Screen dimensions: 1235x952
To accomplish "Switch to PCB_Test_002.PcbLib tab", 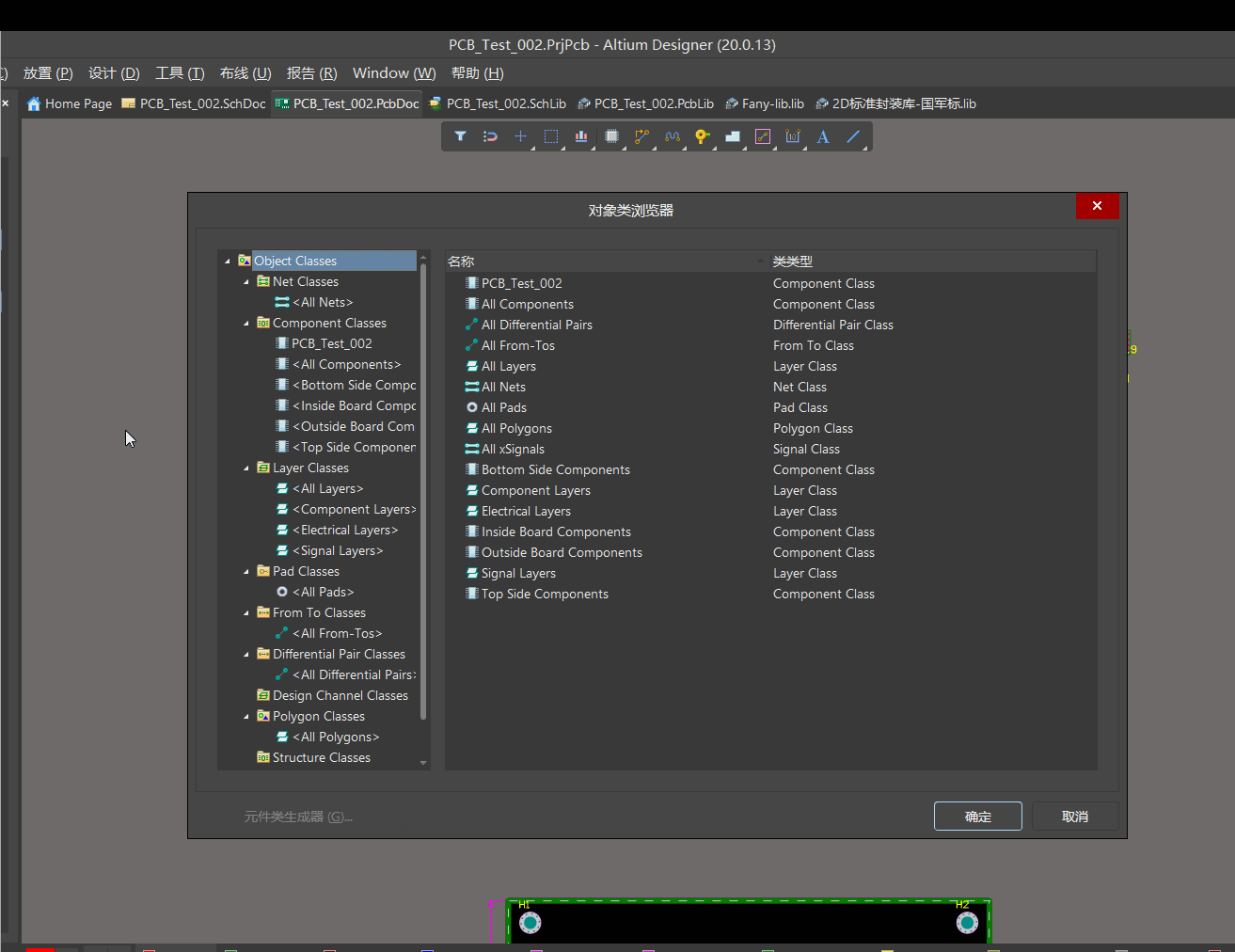I will point(645,103).
